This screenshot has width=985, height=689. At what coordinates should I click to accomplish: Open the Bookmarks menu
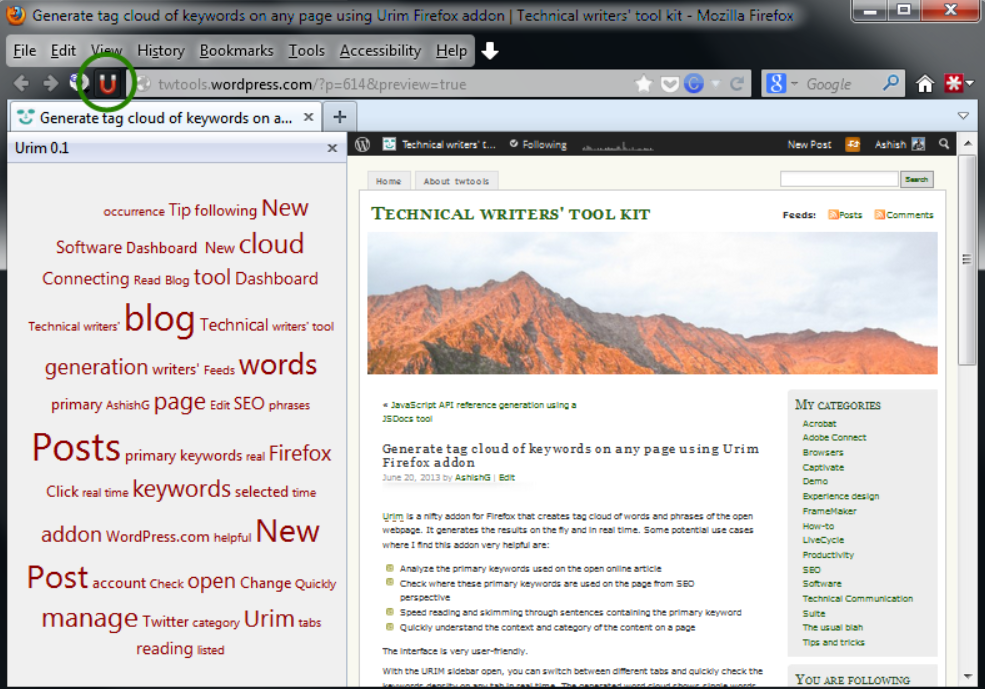tap(236, 51)
